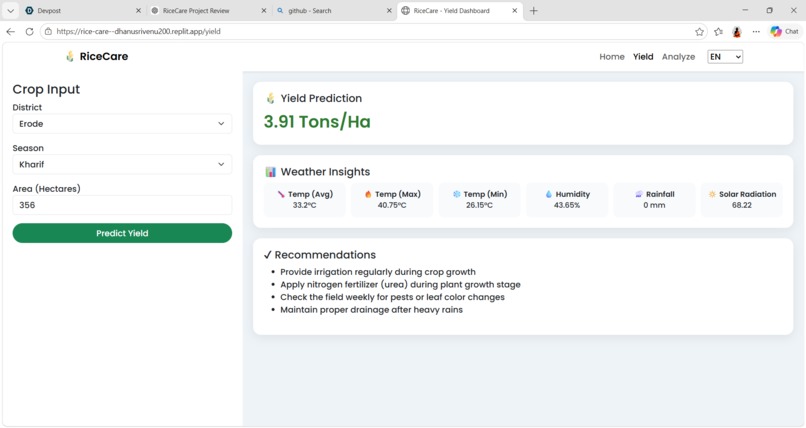Close the Devpost tab
This screenshot has width=806, height=428.
tap(138, 10)
